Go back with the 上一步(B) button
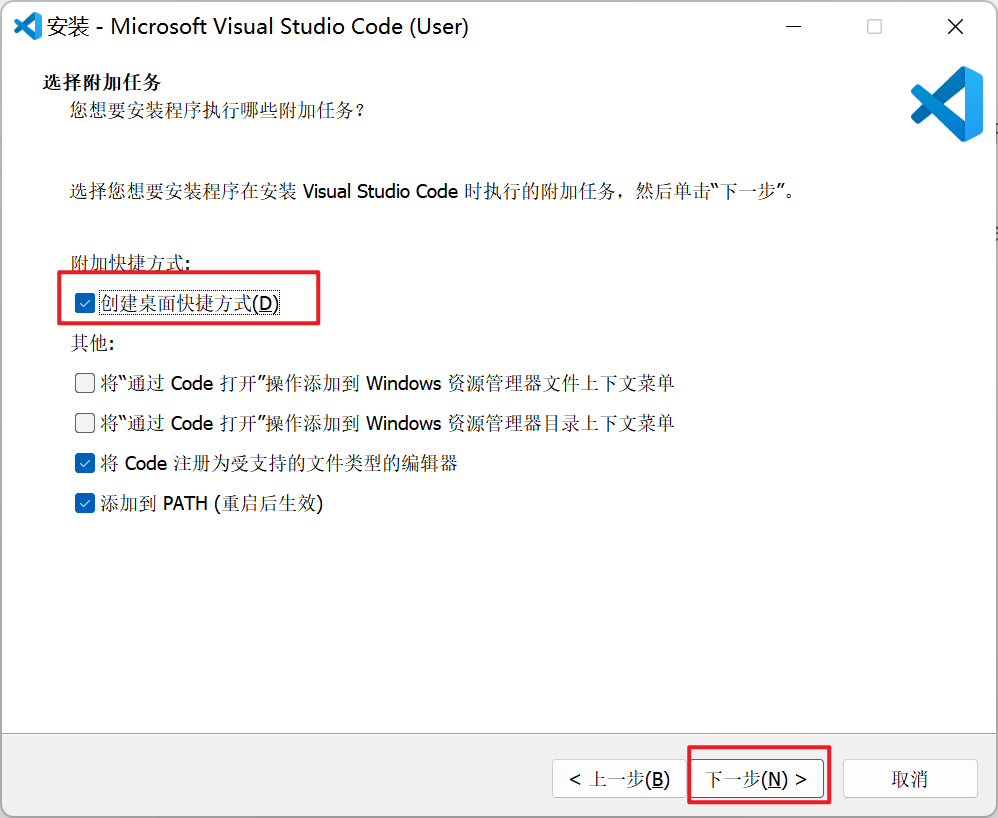 click(619, 779)
